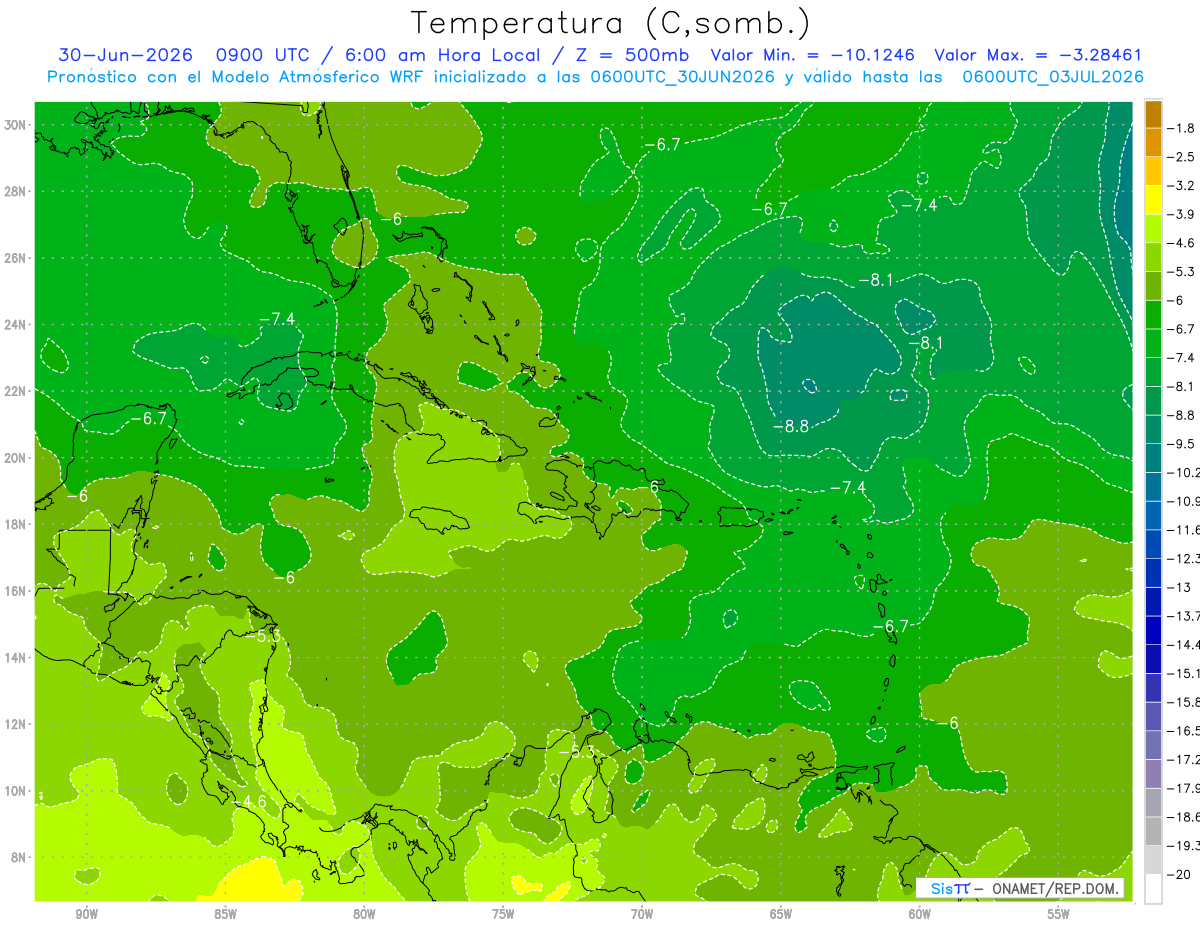
Task: Click the '30-Jun-2026' forecast date text
Action: click(124, 55)
